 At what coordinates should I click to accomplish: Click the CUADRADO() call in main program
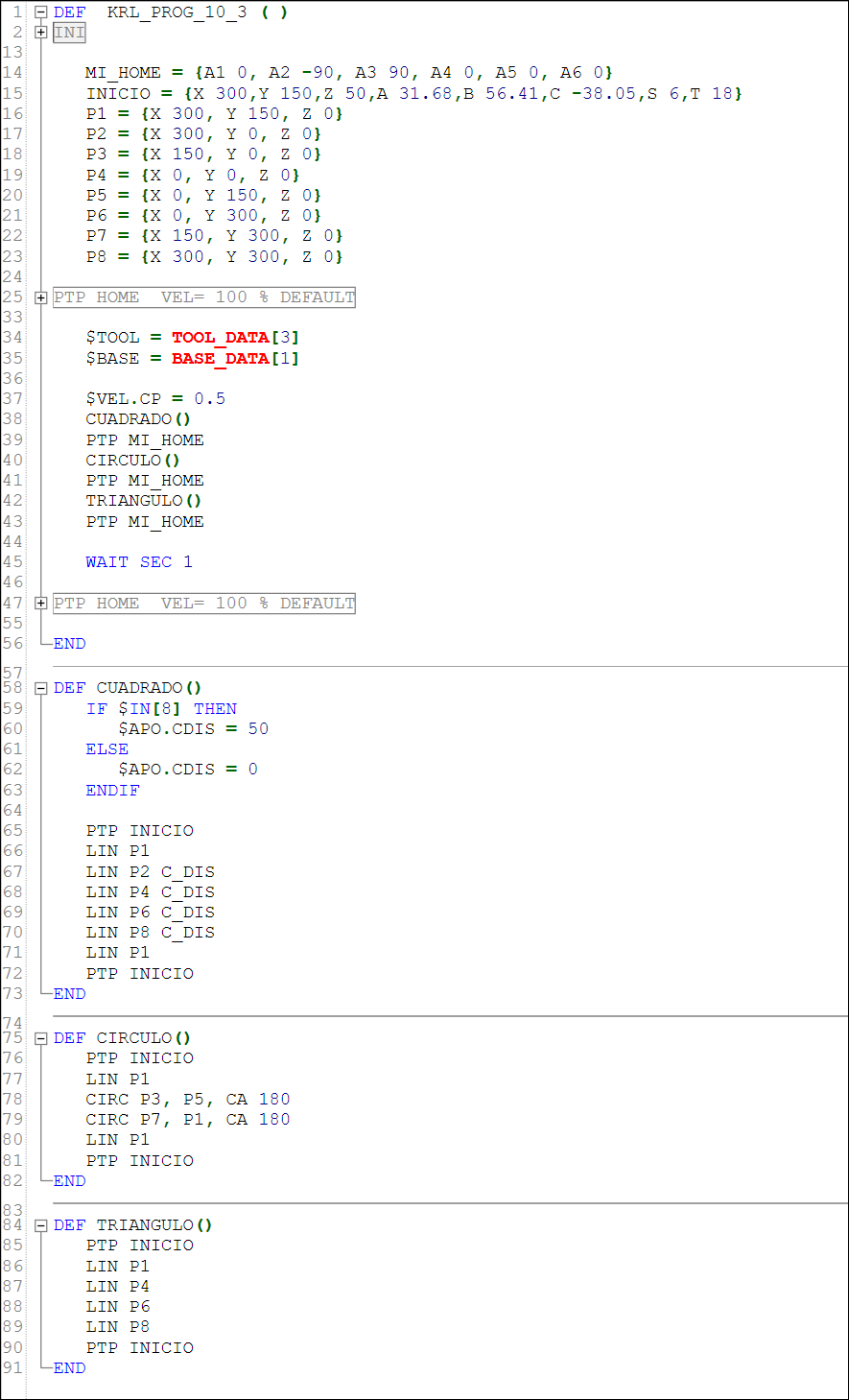click(x=138, y=419)
